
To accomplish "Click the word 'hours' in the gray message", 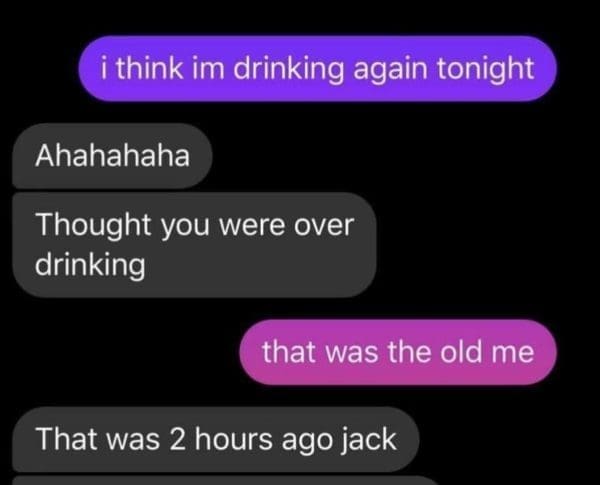I will pos(234,439).
